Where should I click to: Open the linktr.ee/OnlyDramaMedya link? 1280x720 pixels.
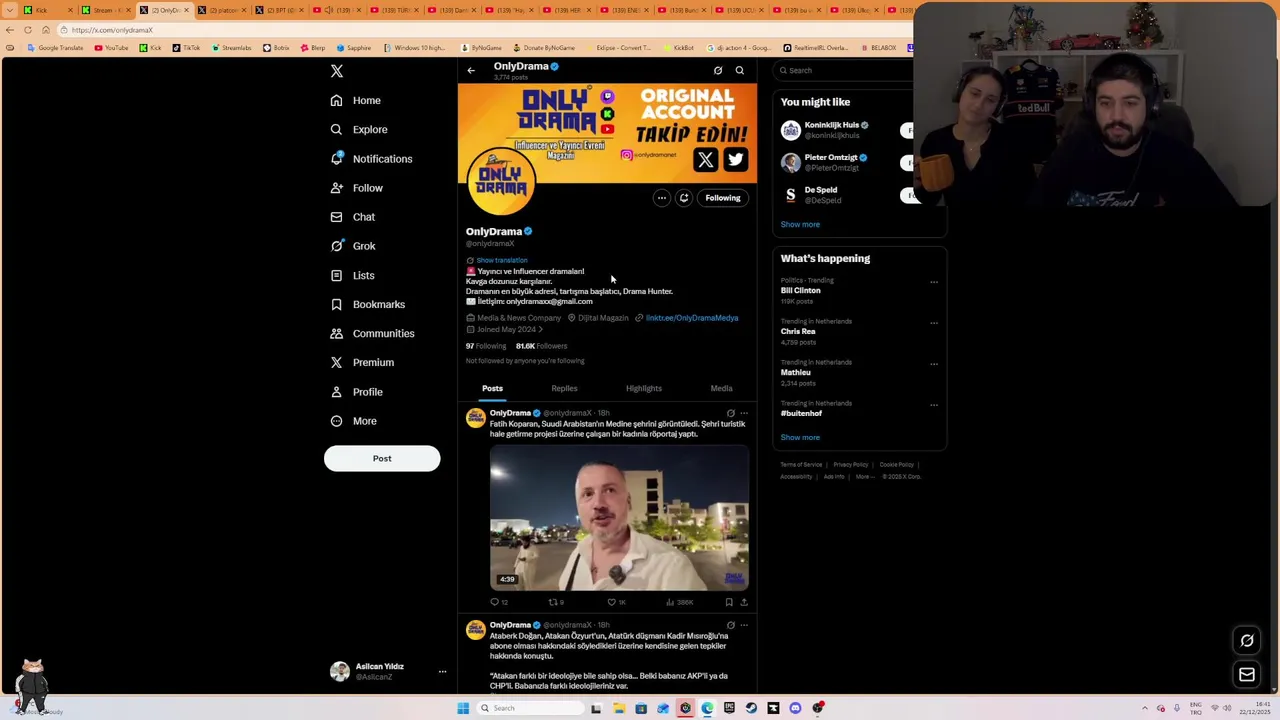(x=692, y=318)
